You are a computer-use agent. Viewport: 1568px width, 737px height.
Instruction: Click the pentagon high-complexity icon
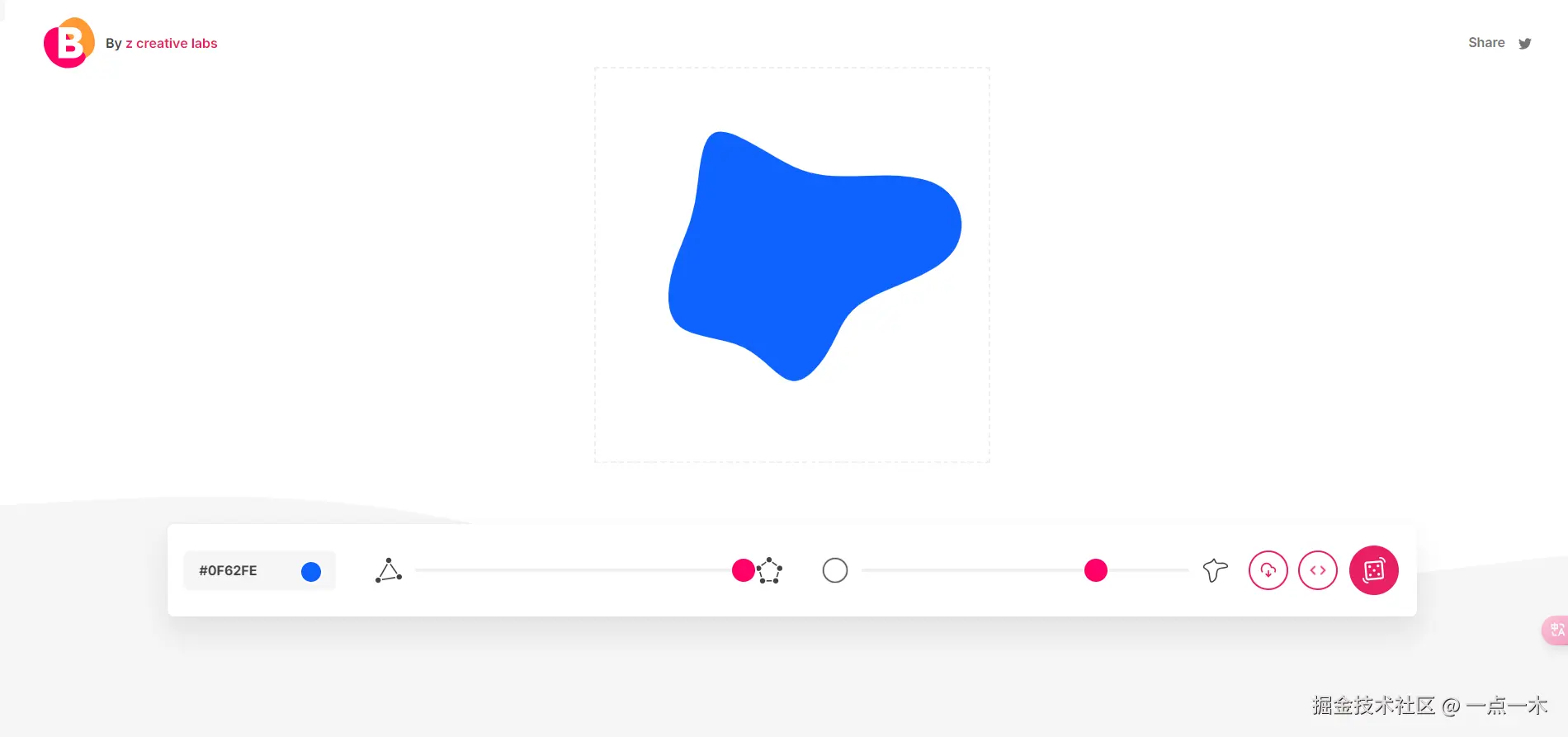tap(770, 570)
